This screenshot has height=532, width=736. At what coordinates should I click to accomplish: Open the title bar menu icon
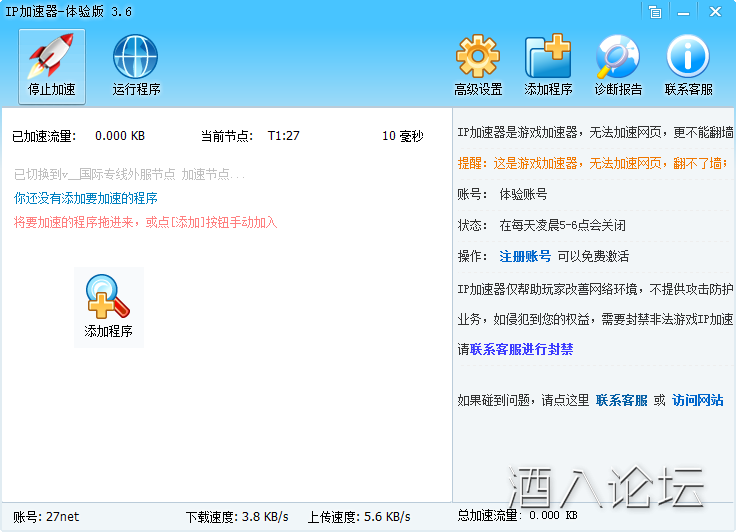click(655, 12)
